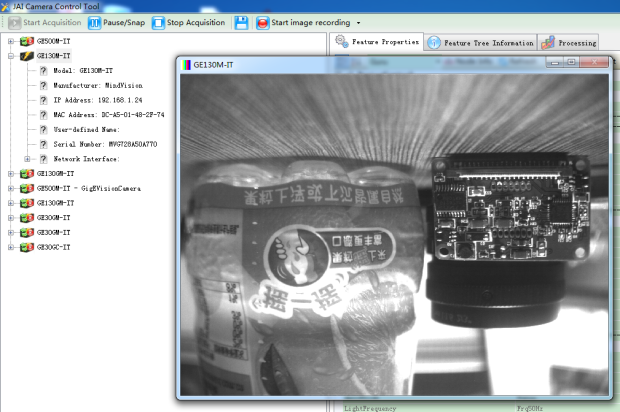620x412 pixels.
Task: Click the question-mark icon beside User-defined Name
Action: (x=43, y=129)
